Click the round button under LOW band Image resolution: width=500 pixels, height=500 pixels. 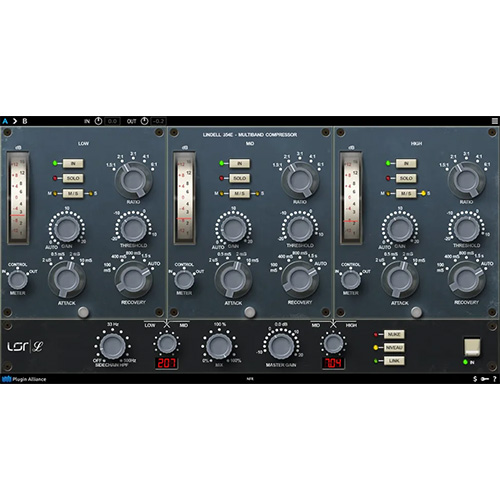click(x=83, y=312)
